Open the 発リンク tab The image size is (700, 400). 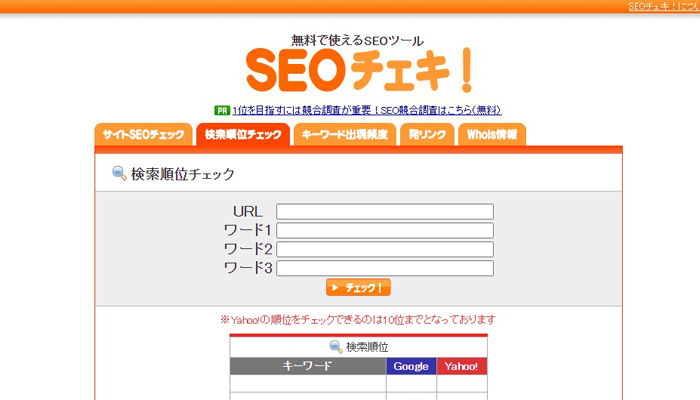427,134
